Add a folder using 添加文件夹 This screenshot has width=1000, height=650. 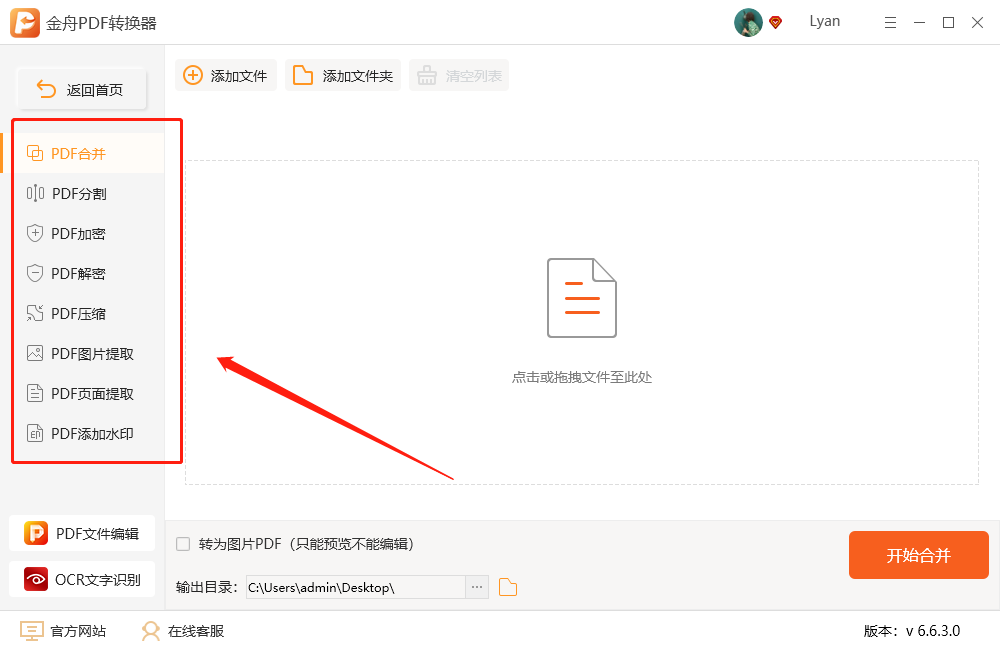pyautogui.click(x=343, y=75)
